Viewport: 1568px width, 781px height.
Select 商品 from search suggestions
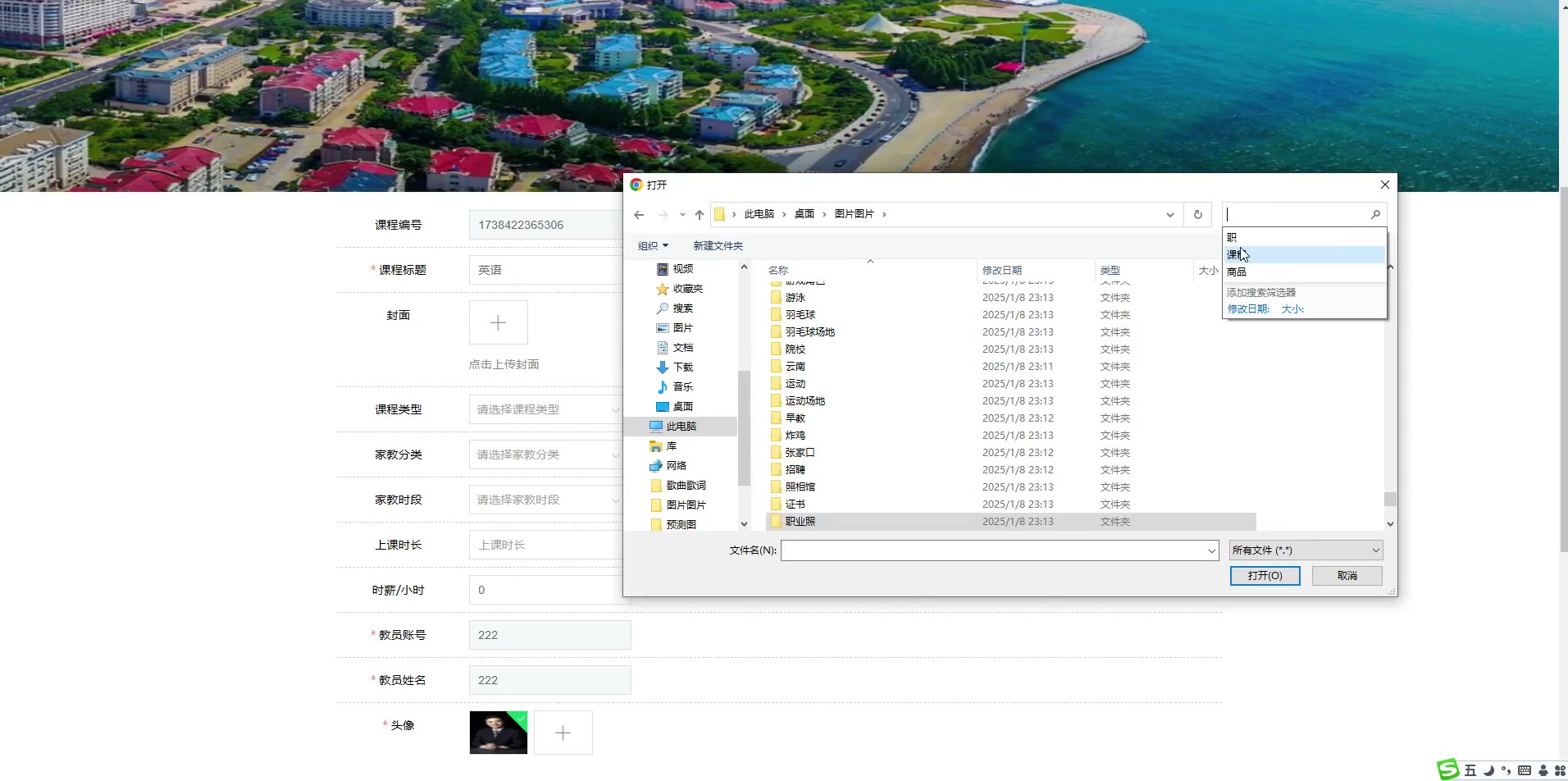point(1237,272)
